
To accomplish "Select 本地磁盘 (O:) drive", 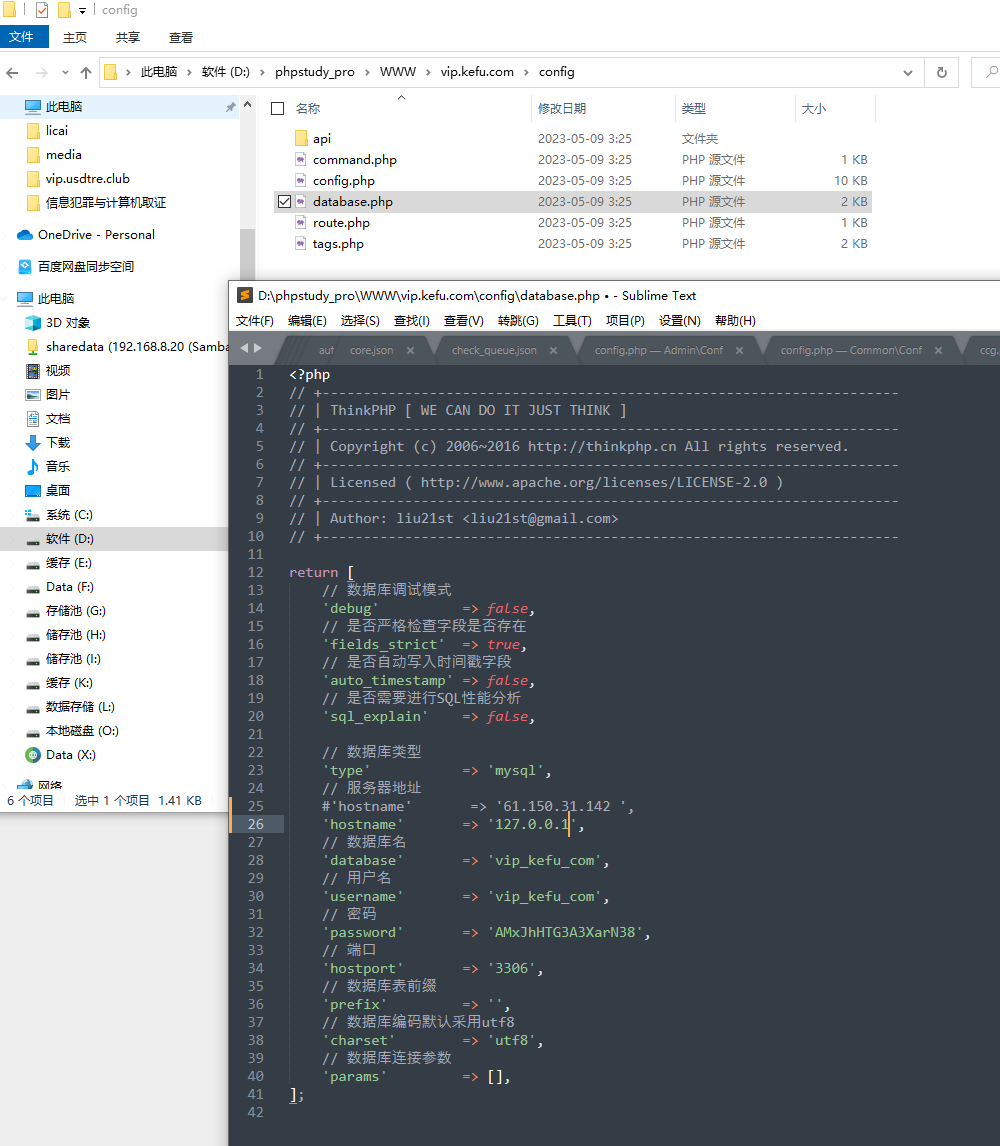I will pos(82,731).
